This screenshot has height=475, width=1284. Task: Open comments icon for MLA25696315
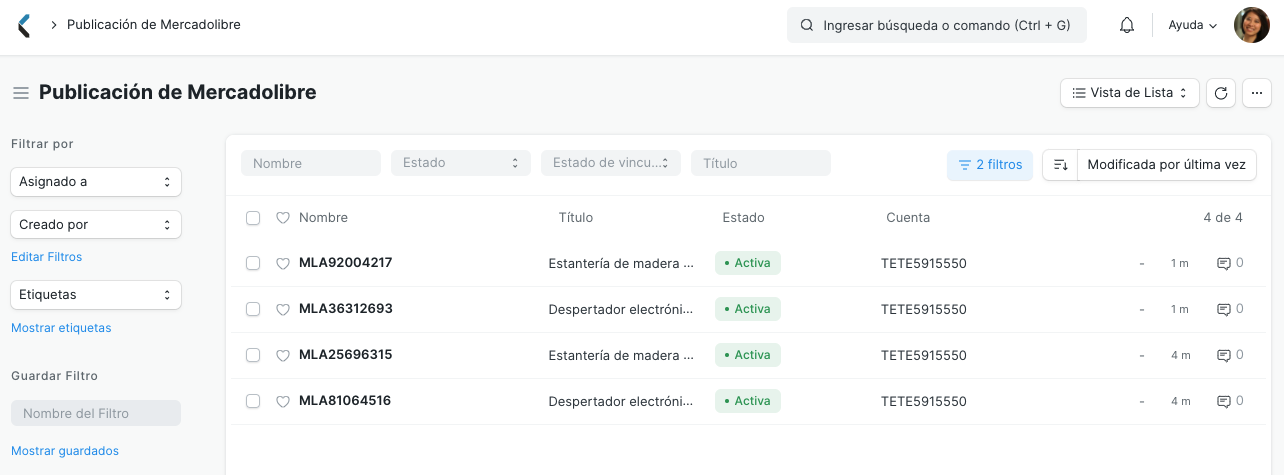pyautogui.click(x=1223, y=356)
